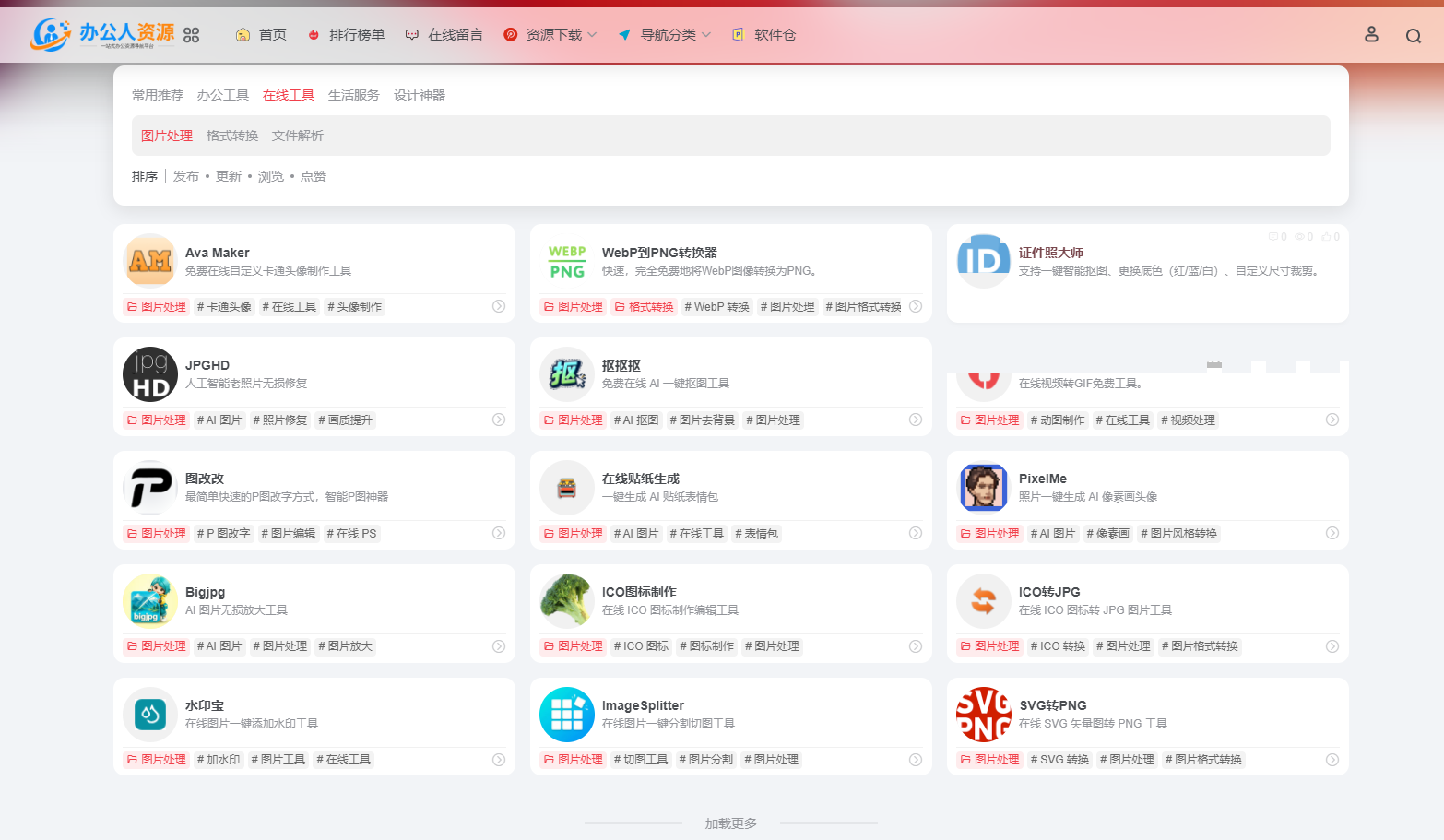1444x840 pixels.
Task: Click 加载更多 to load more tools
Action: [x=731, y=823]
